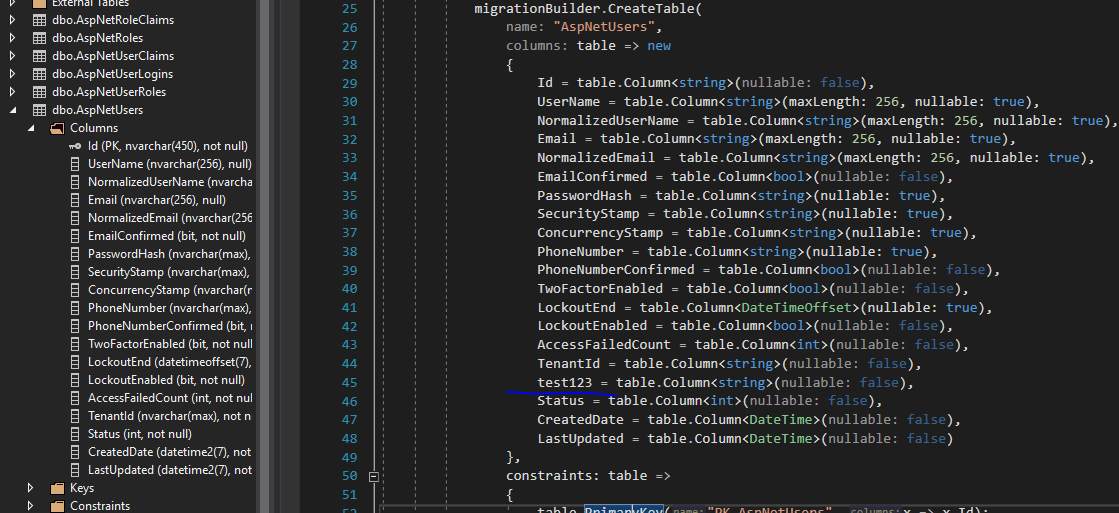The width and height of the screenshot is (1119, 513).
Task: Expand the dbo.AspNetRoles table node
Action: [12, 38]
